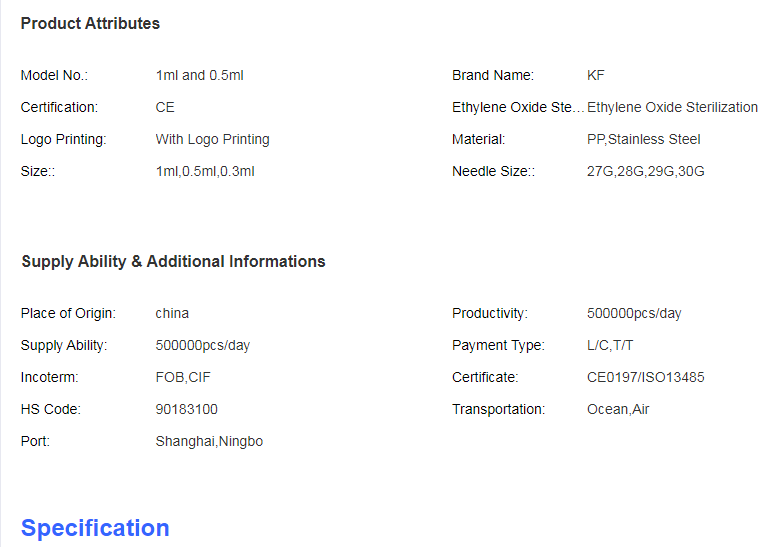Click the Payment Type value L/C,T/T
Image resolution: width=768 pixels, height=547 pixels.
610,345
